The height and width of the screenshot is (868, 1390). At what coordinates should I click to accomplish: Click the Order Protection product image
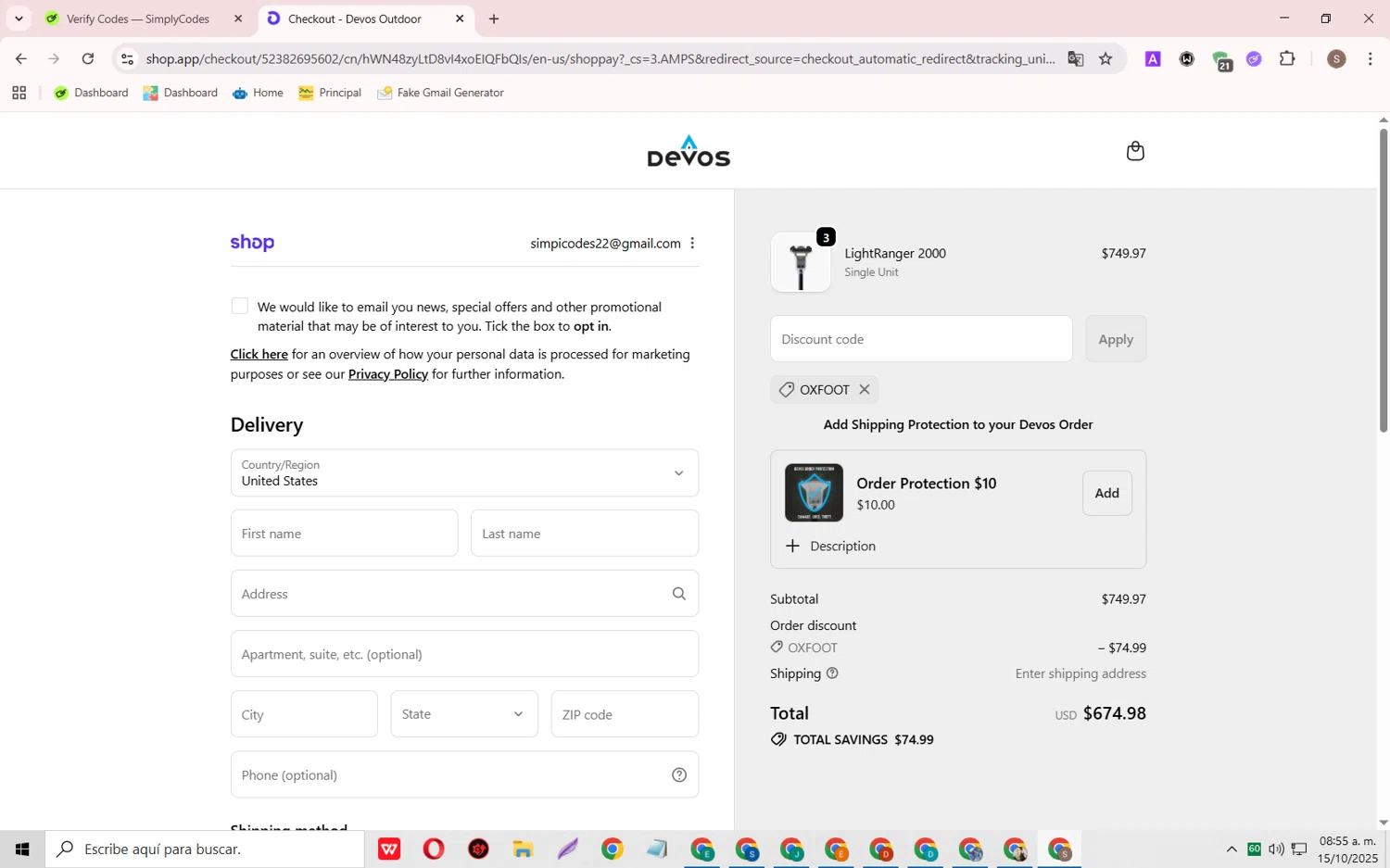814,493
